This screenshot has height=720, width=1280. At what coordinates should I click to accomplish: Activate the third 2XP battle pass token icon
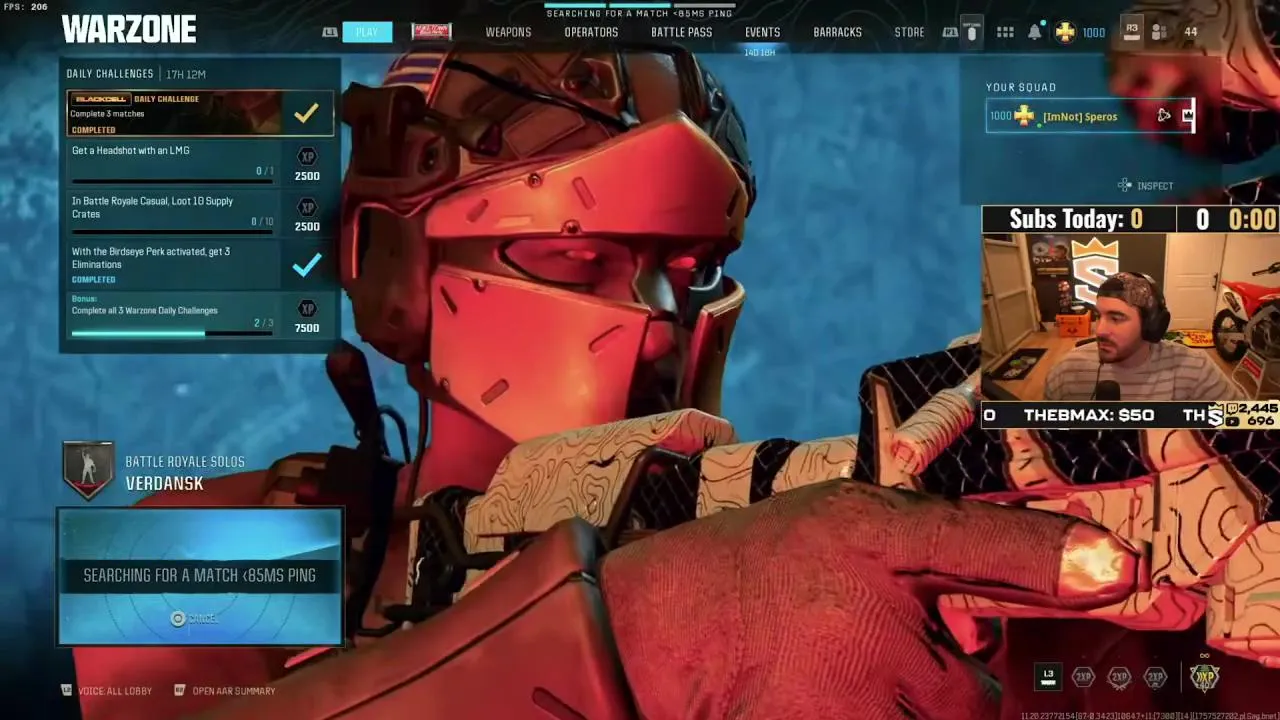(x=1155, y=677)
